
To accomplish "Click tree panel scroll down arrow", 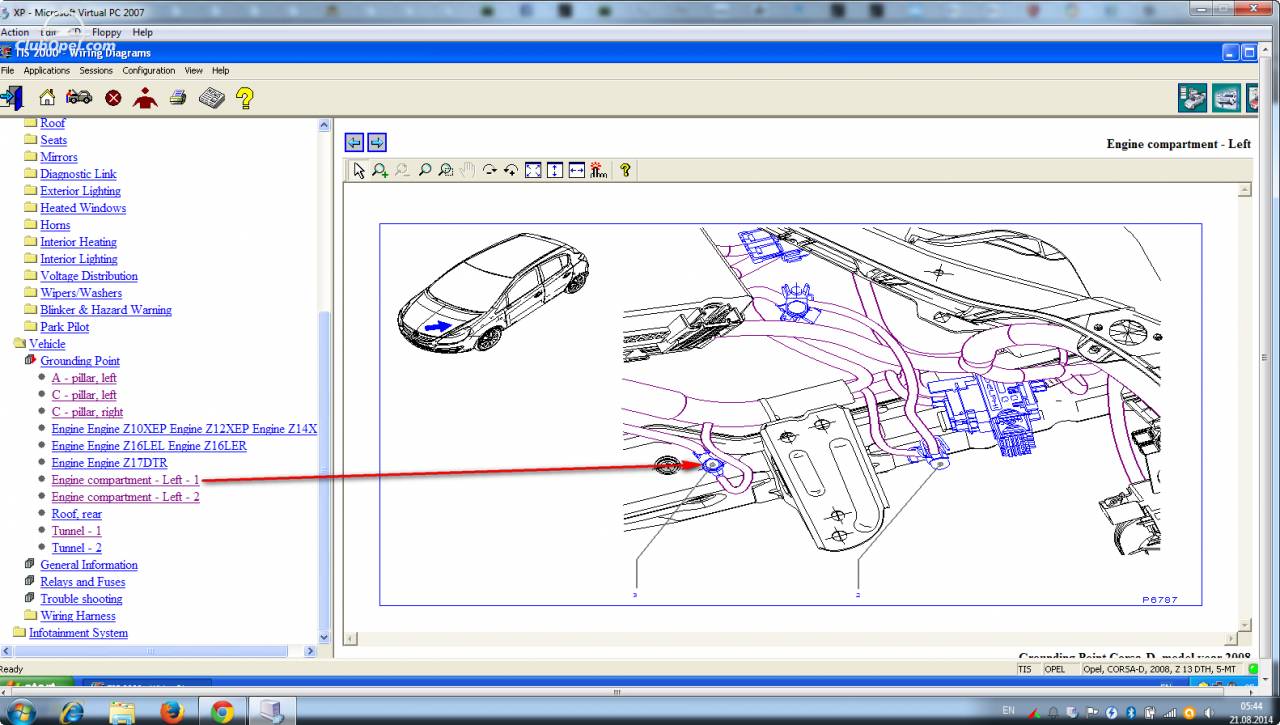I will (x=324, y=637).
